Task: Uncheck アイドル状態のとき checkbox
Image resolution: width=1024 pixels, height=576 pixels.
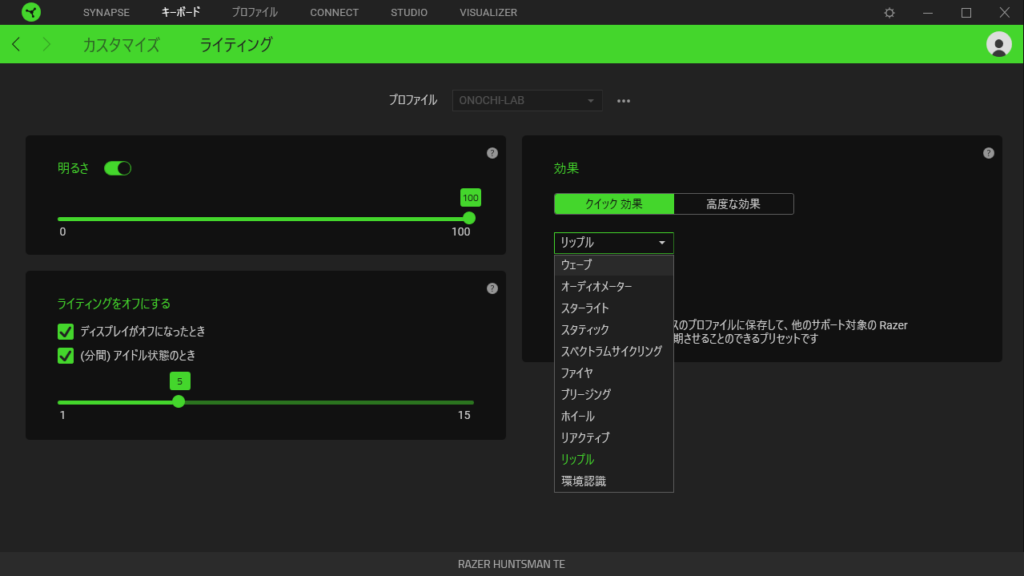Action: tap(65, 356)
